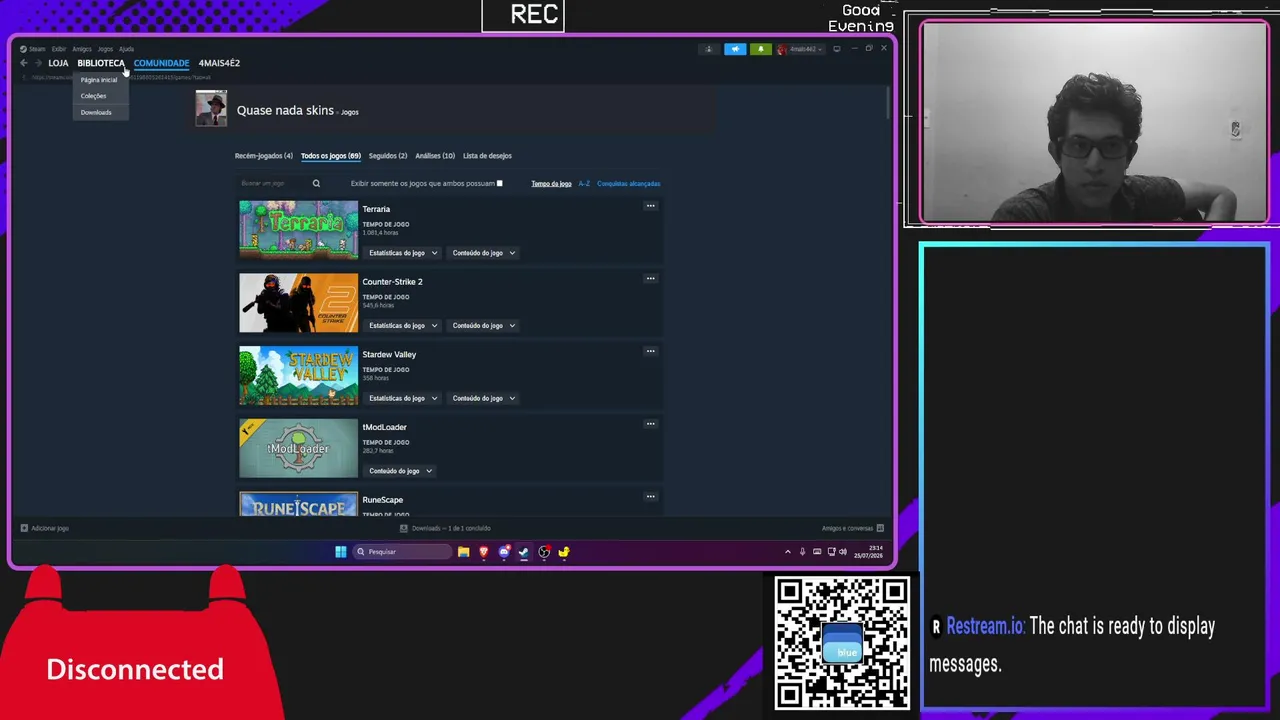The width and height of the screenshot is (1280, 720).
Task: Open the 4MAIS4E2 profile tab
Action: click(x=219, y=63)
